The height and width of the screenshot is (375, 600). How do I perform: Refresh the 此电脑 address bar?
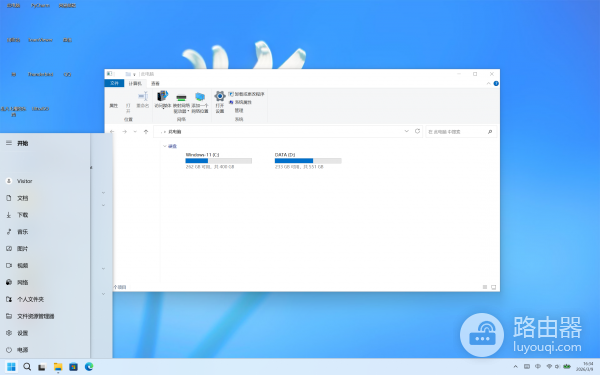coord(417,131)
